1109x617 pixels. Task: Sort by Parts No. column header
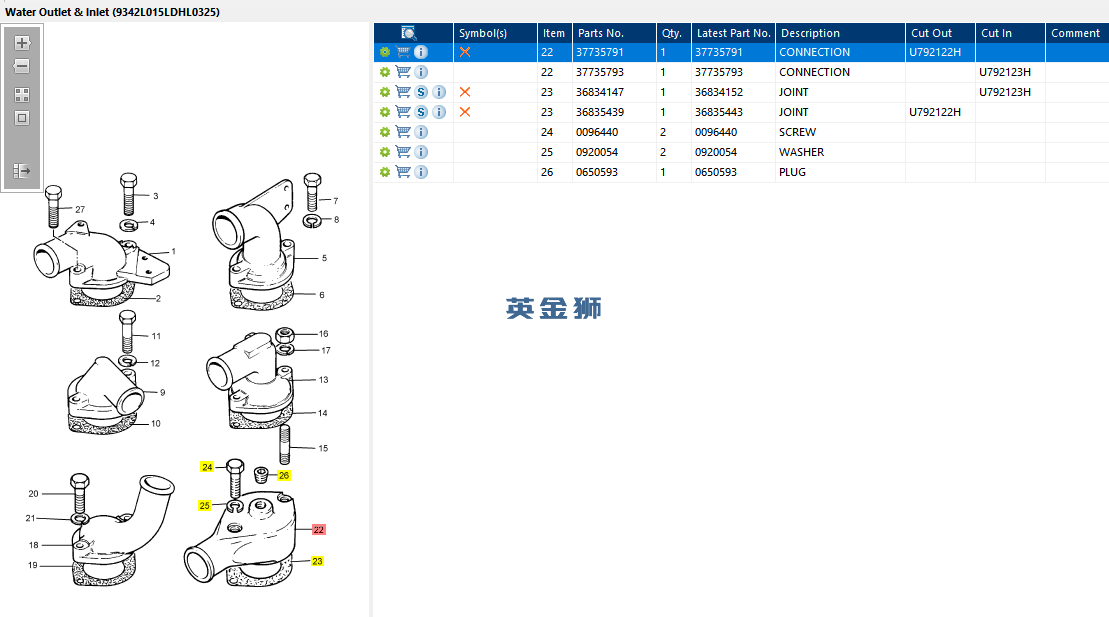[600, 33]
